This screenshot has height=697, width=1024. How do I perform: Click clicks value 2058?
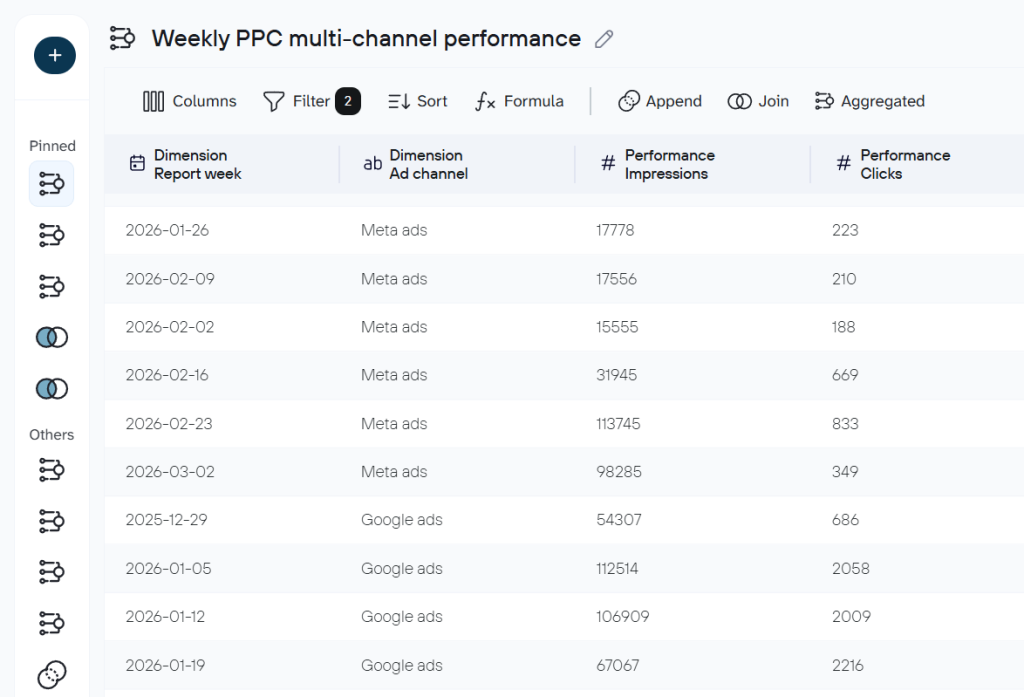click(x=851, y=569)
